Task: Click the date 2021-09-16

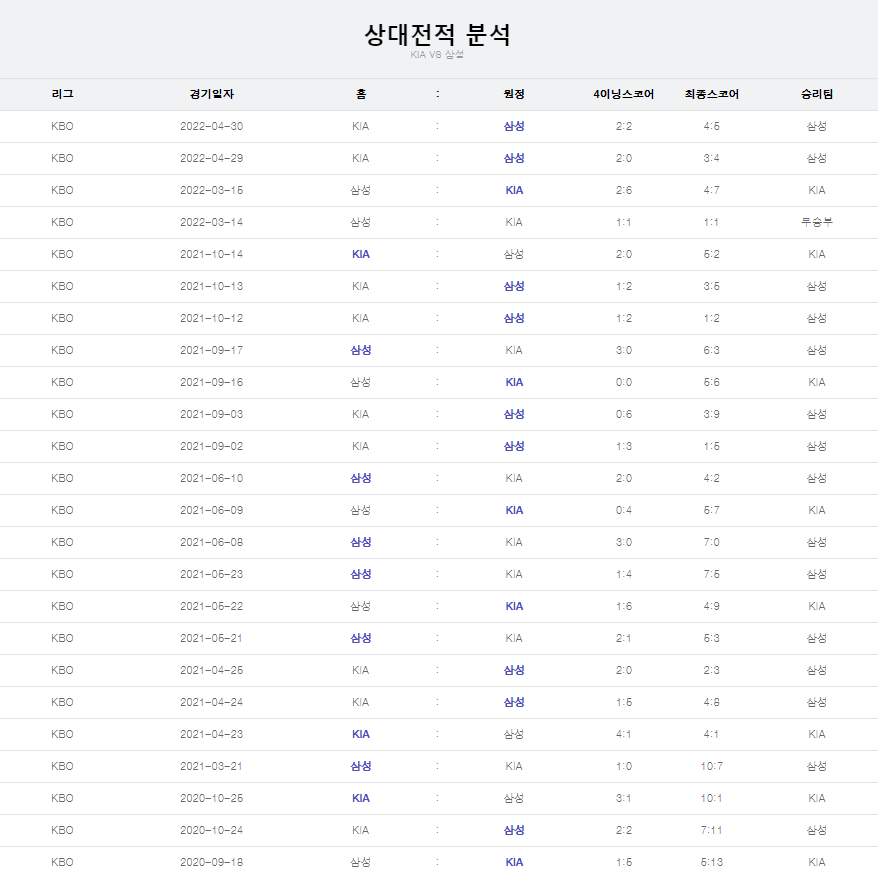Action: click(212, 382)
